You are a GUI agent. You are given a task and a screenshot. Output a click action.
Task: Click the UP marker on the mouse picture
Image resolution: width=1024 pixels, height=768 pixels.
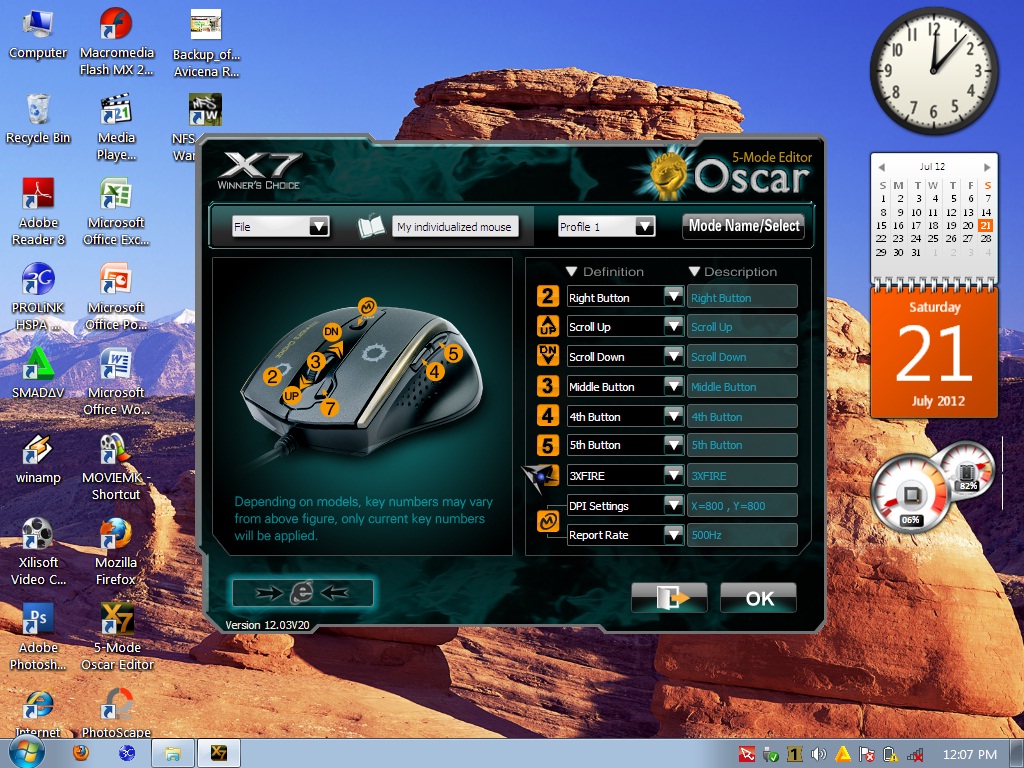pos(291,396)
